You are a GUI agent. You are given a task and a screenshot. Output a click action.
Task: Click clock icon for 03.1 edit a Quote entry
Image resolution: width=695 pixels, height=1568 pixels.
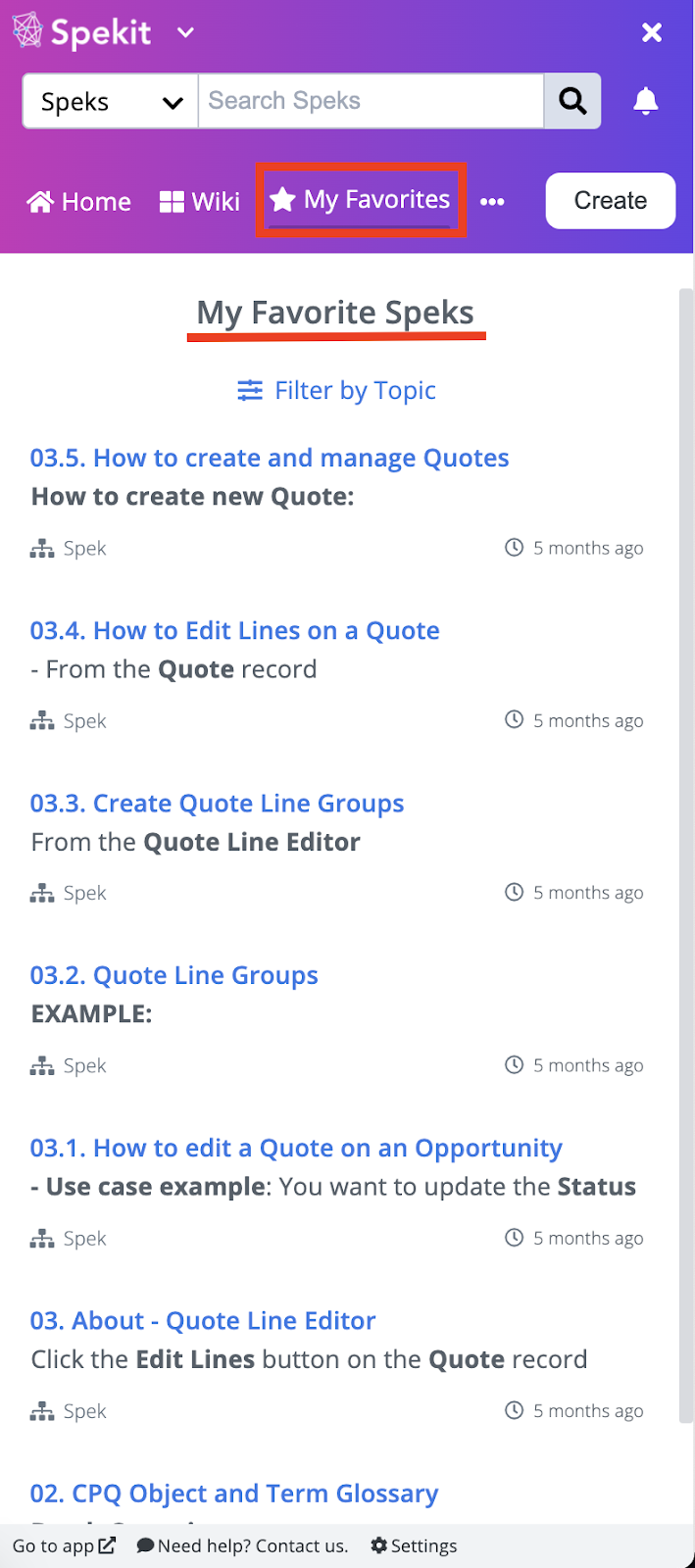point(514,1237)
